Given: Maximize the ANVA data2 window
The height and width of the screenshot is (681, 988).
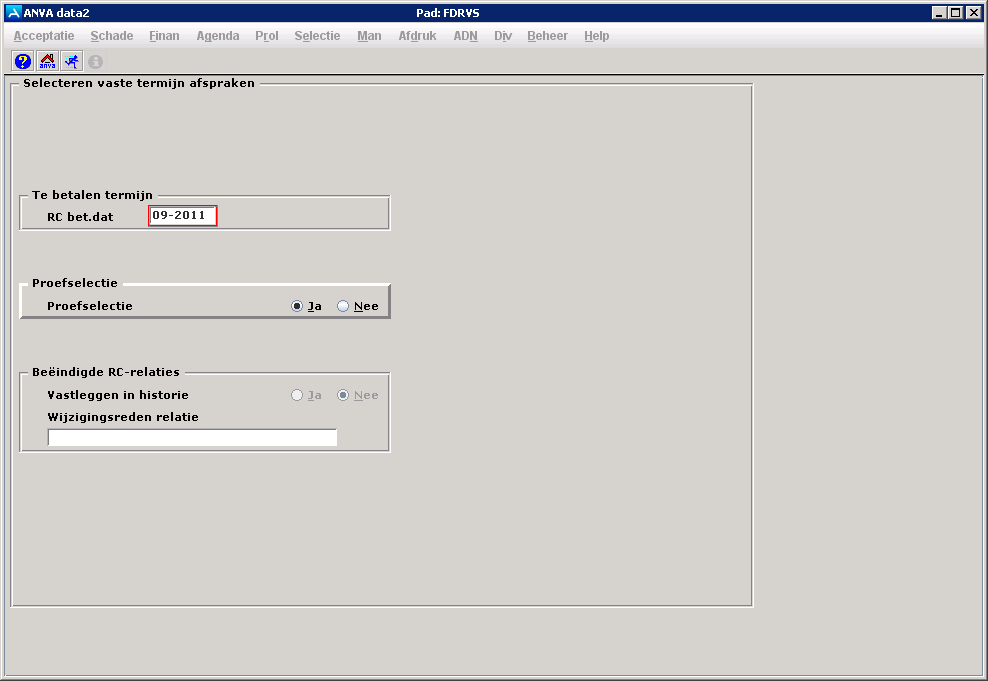Looking at the screenshot, I should [x=956, y=12].
